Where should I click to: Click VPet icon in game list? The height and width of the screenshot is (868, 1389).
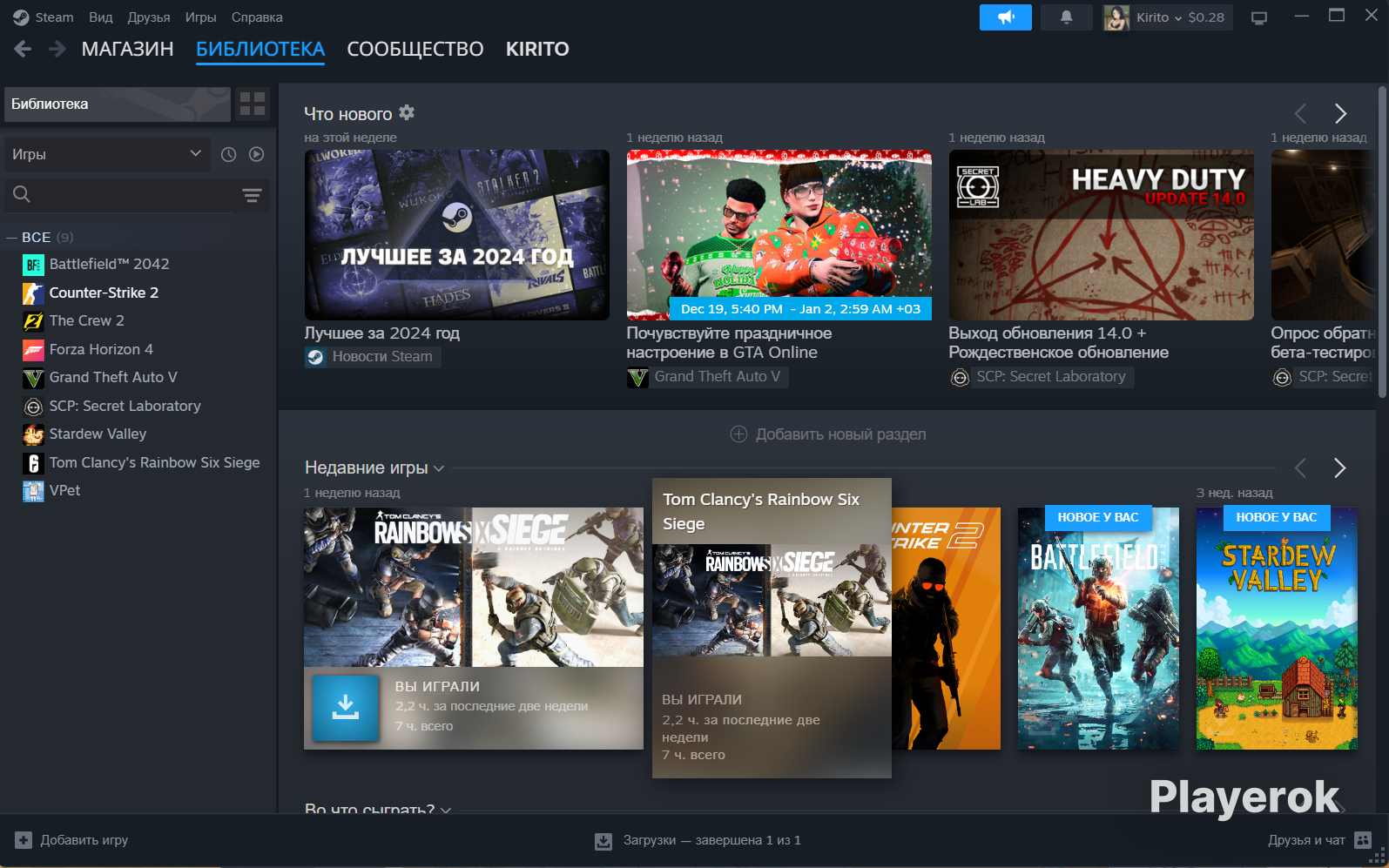point(33,491)
